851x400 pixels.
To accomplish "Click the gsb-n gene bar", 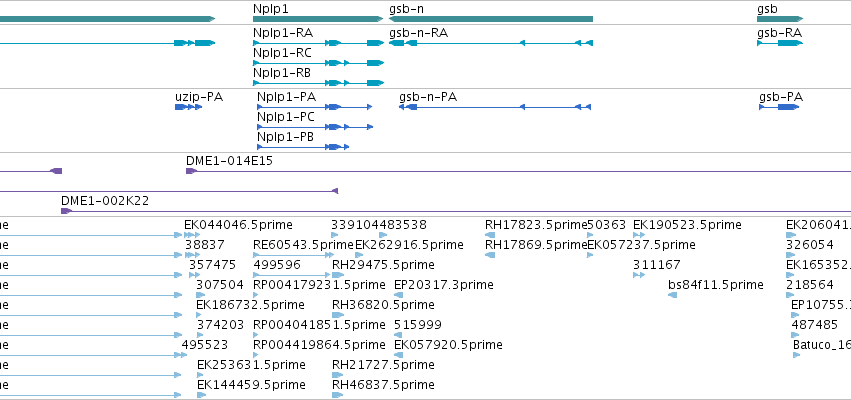I will [x=491, y=19].
